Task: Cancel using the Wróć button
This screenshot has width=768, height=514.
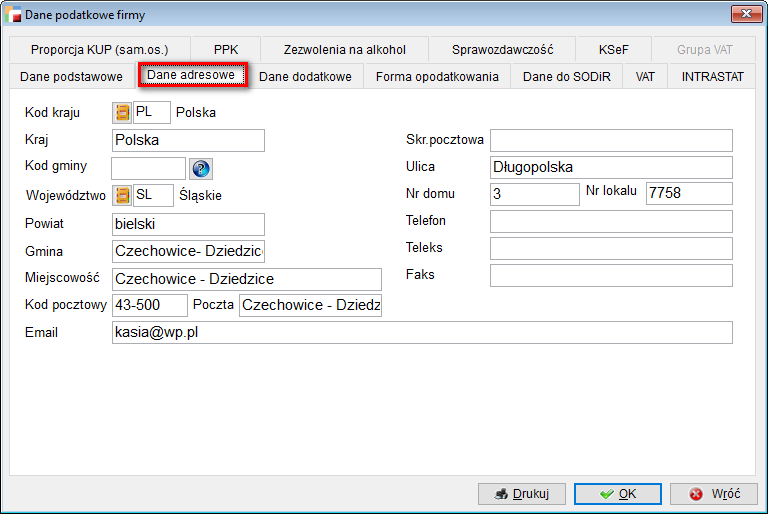Action: pos(714,494)
